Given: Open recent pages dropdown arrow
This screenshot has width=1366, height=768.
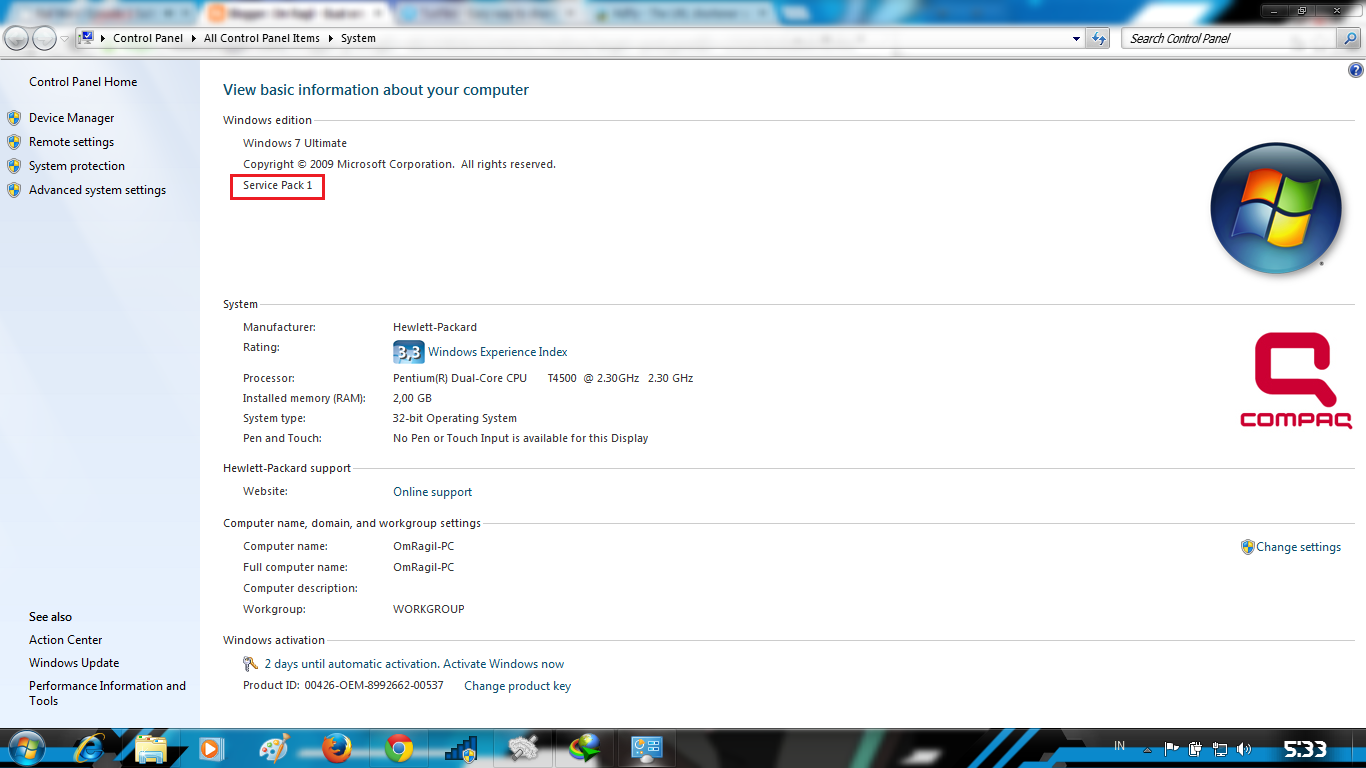Looking at the screenshot, I should (x=64, y=39).
